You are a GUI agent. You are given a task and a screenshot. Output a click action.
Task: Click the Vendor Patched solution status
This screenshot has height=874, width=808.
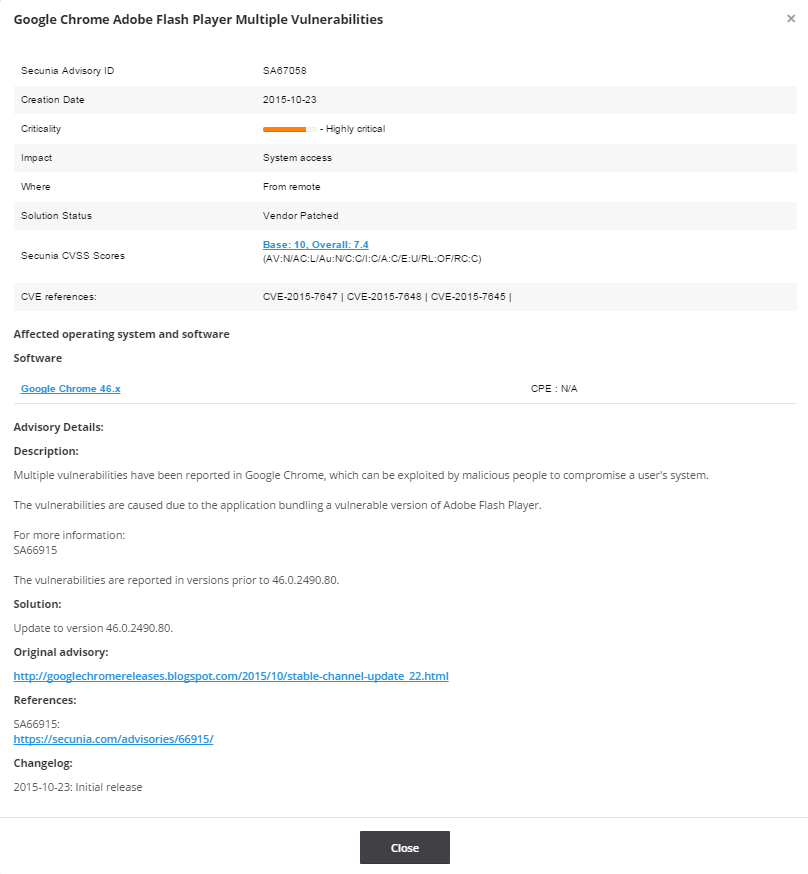pos(300,215)
